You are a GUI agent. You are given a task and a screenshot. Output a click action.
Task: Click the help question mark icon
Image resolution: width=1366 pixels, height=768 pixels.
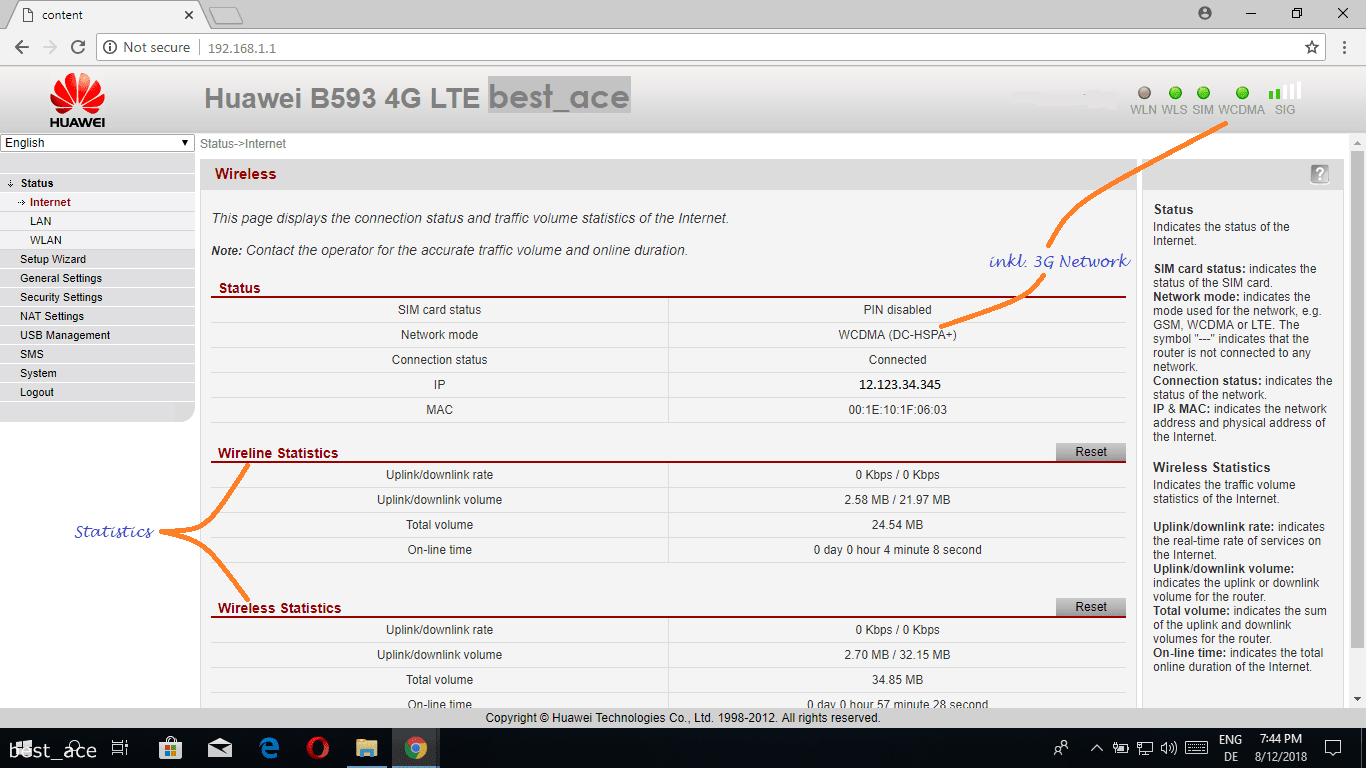pyautogui.click(x=1319, y=174)
